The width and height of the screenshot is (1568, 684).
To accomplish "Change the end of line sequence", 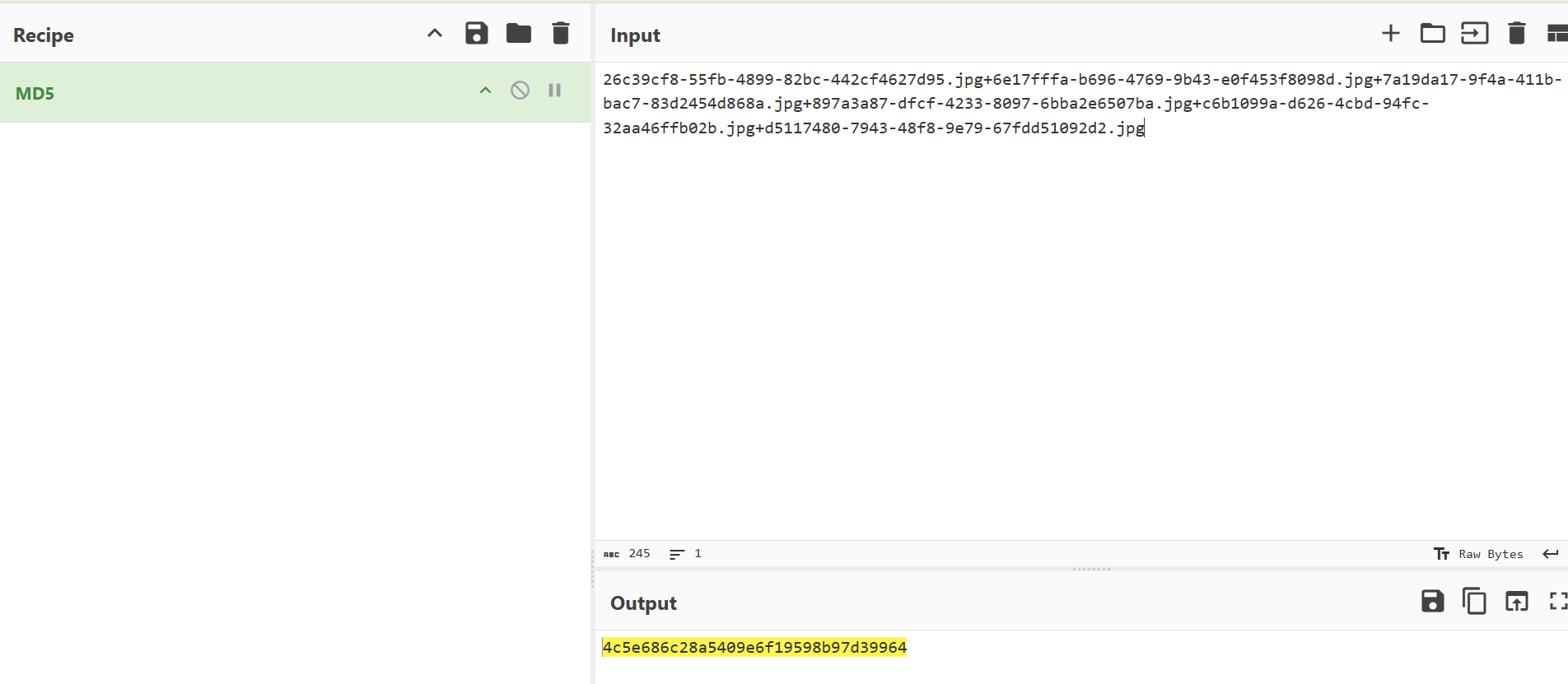I will 1550,554.
